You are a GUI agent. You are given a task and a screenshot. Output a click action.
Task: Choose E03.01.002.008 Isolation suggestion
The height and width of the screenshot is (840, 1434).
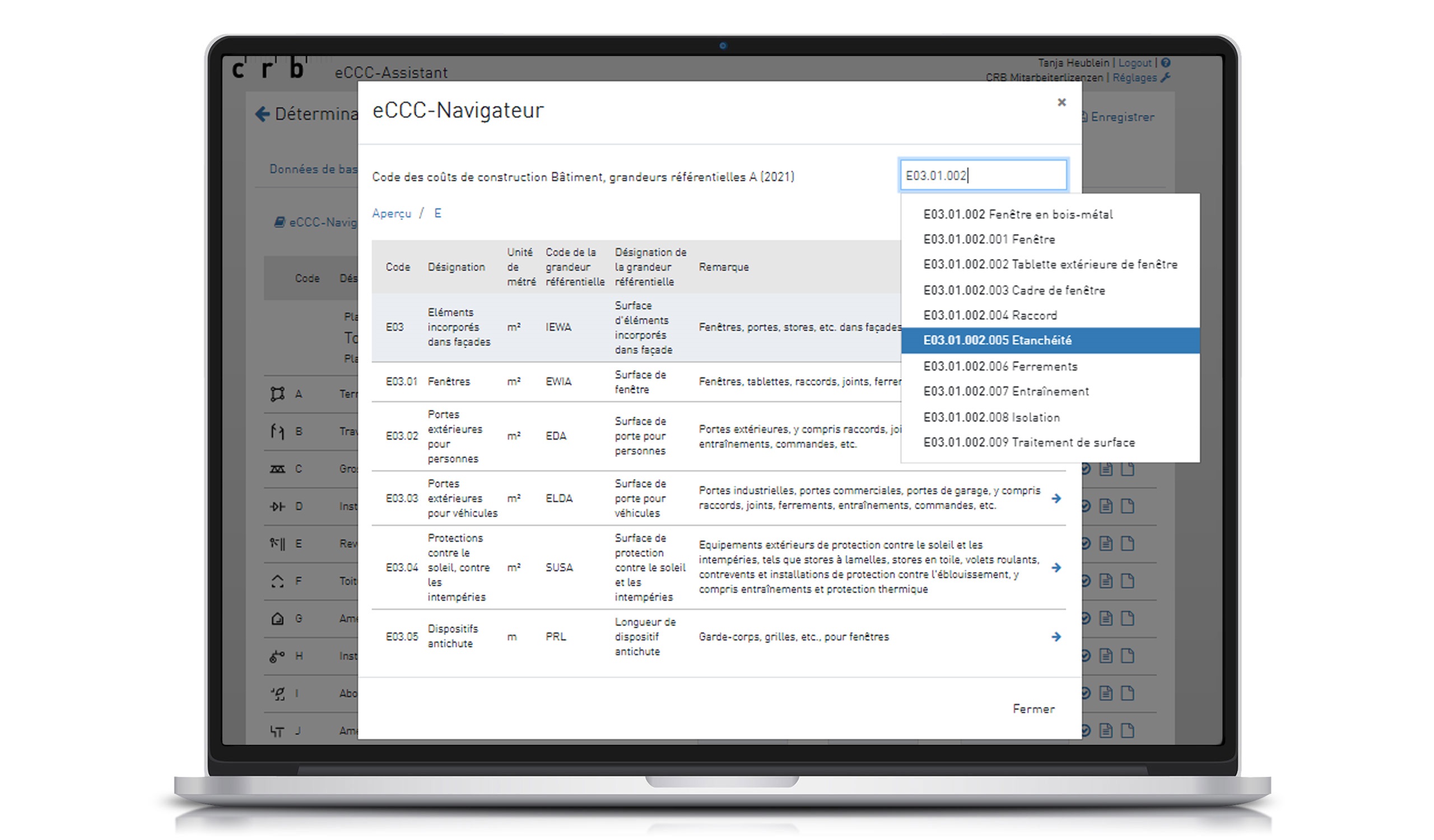[x=1050, y=417]
